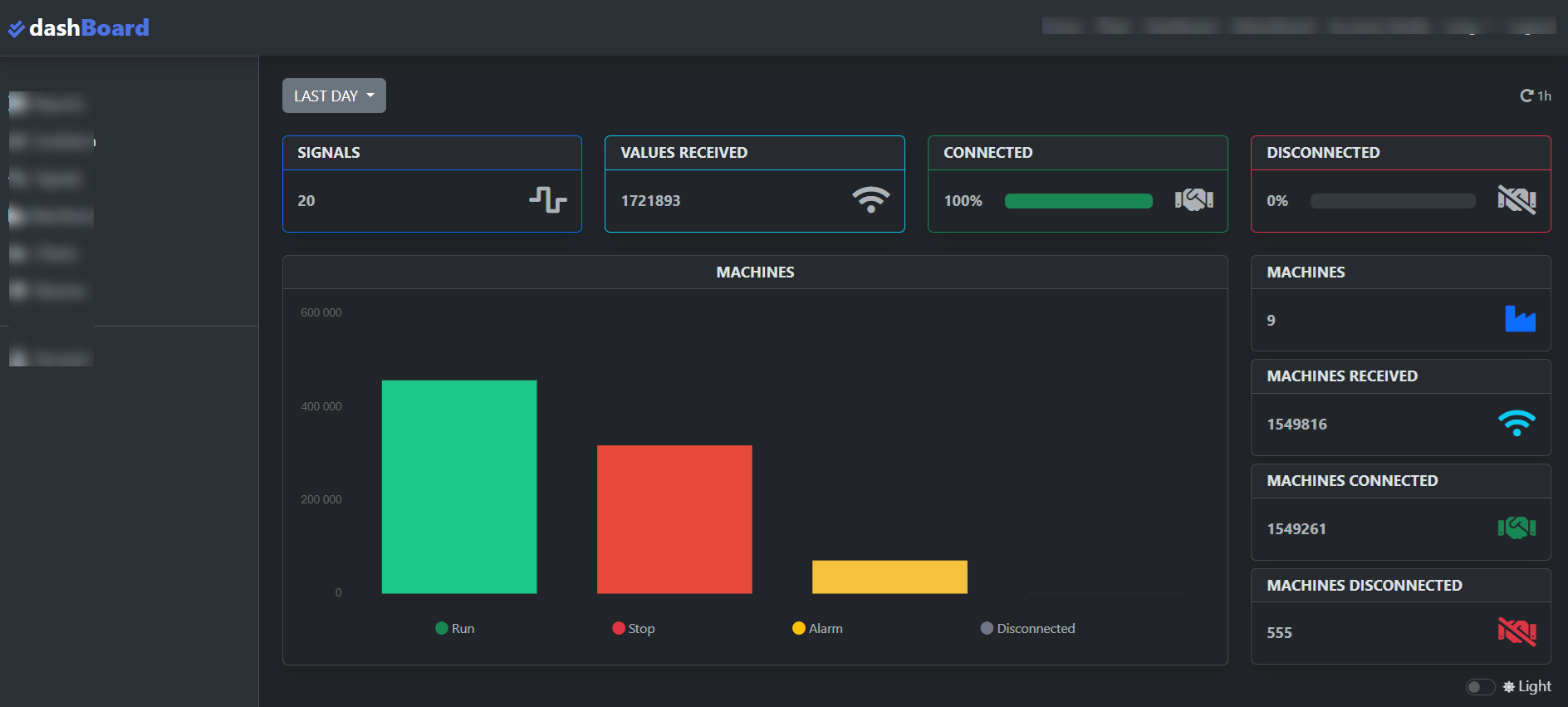Viewport: 1568px width, 707px height.
Task: Click the red crossed handshake in MACHINES DISCONNECTED
Action: 1517,631
